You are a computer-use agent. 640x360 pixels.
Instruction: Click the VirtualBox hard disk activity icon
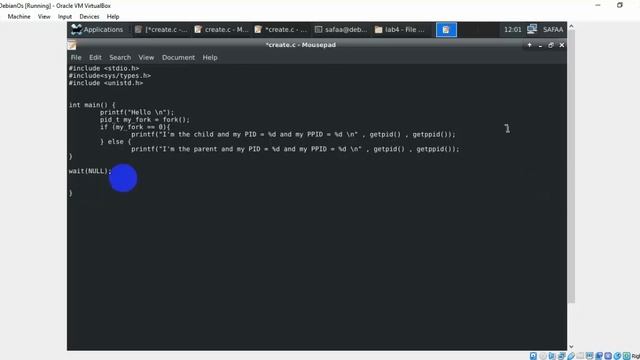(x=533, y=356)
